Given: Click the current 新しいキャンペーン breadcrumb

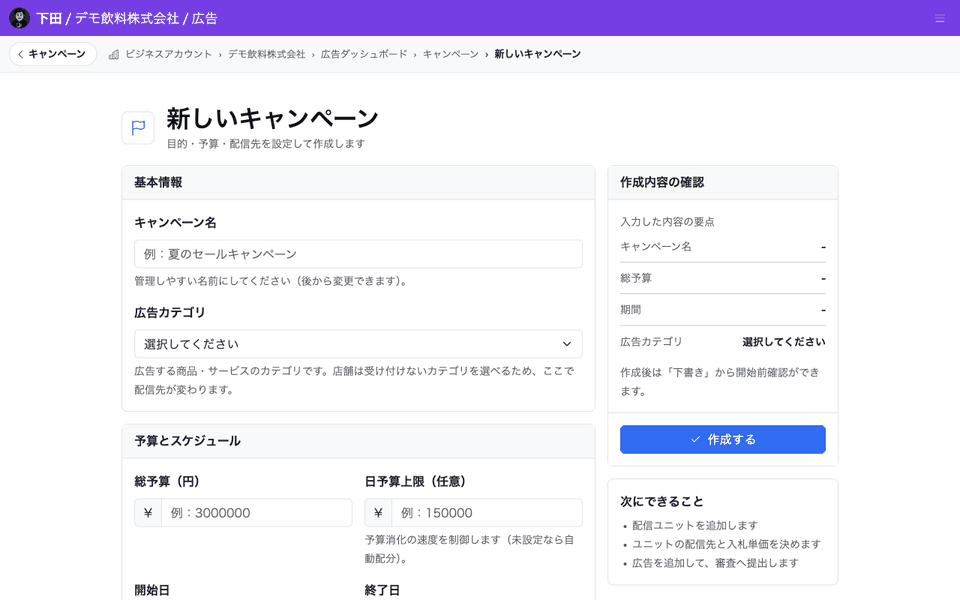Looking at the screenshot, I should pyautogui.click(x=538, y=54).
